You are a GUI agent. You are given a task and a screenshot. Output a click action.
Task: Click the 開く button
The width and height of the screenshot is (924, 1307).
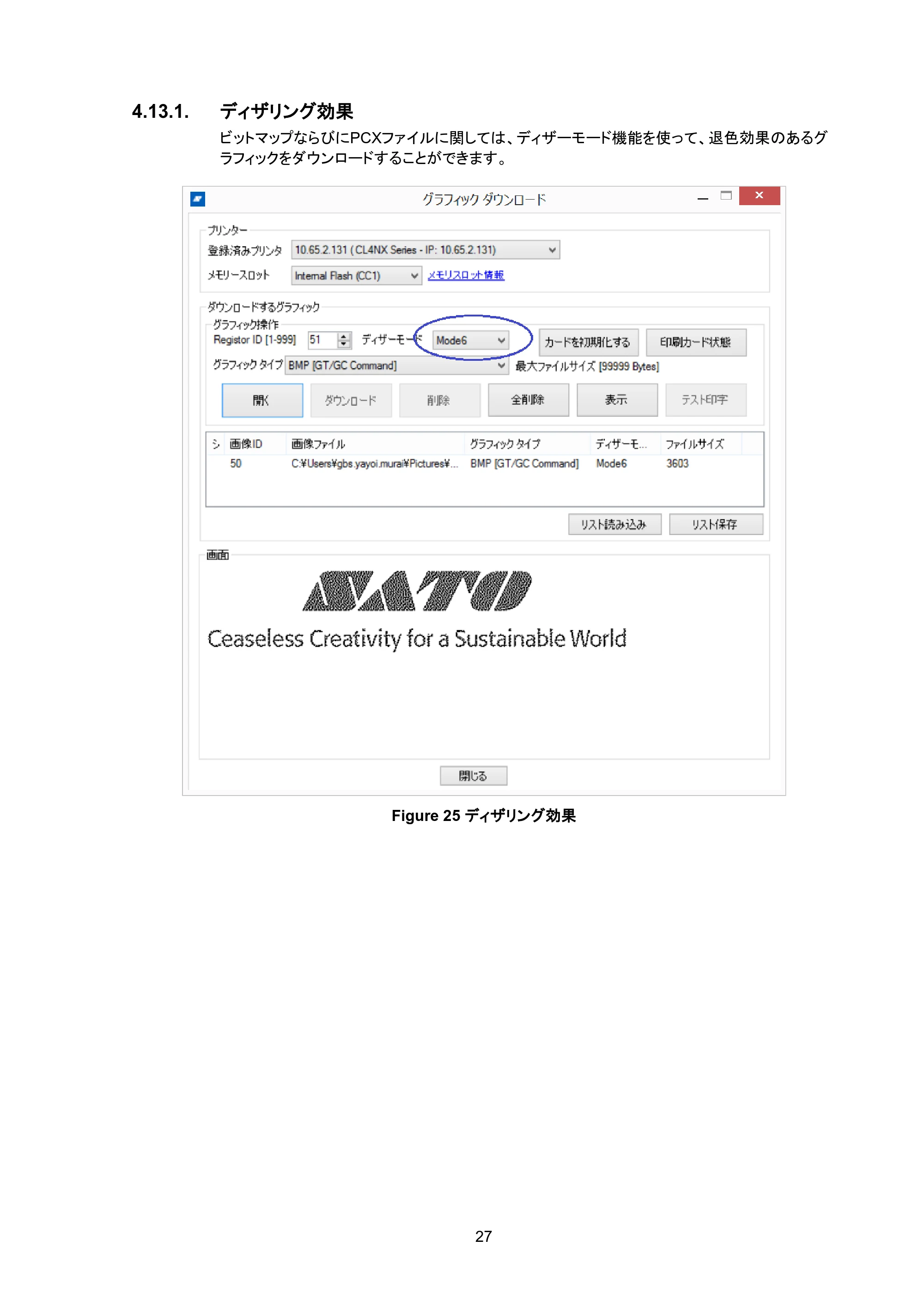point(262,400)
